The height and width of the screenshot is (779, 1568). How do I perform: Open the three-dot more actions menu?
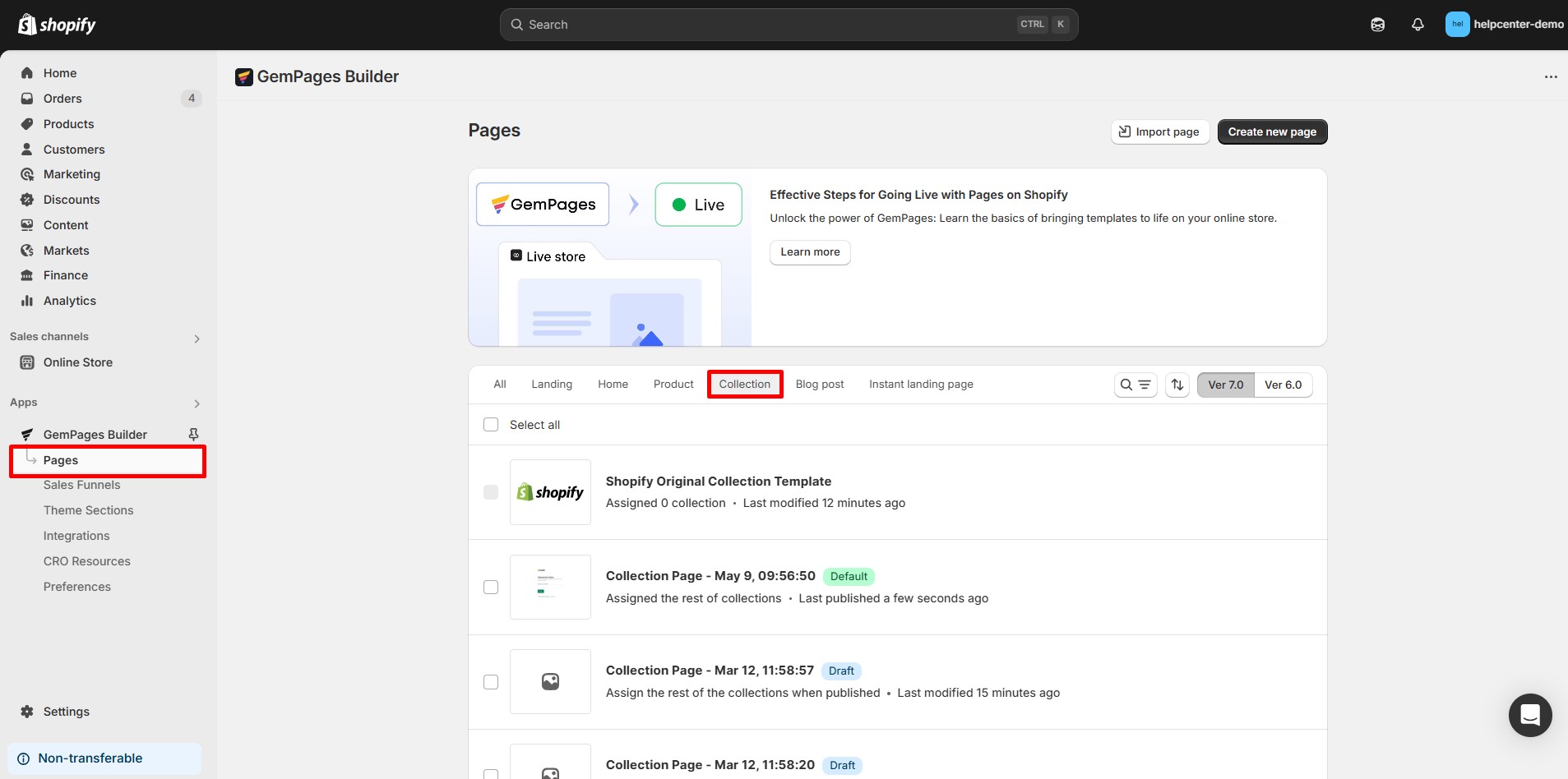[x=1551, y=76]
